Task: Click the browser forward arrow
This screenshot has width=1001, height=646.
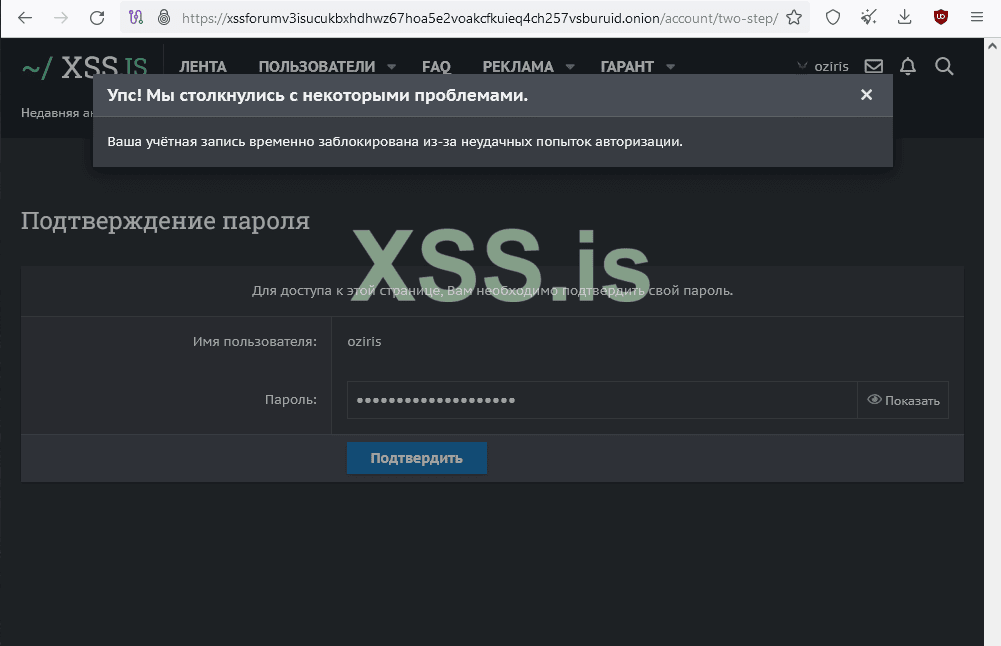Action: pos(61,18)
